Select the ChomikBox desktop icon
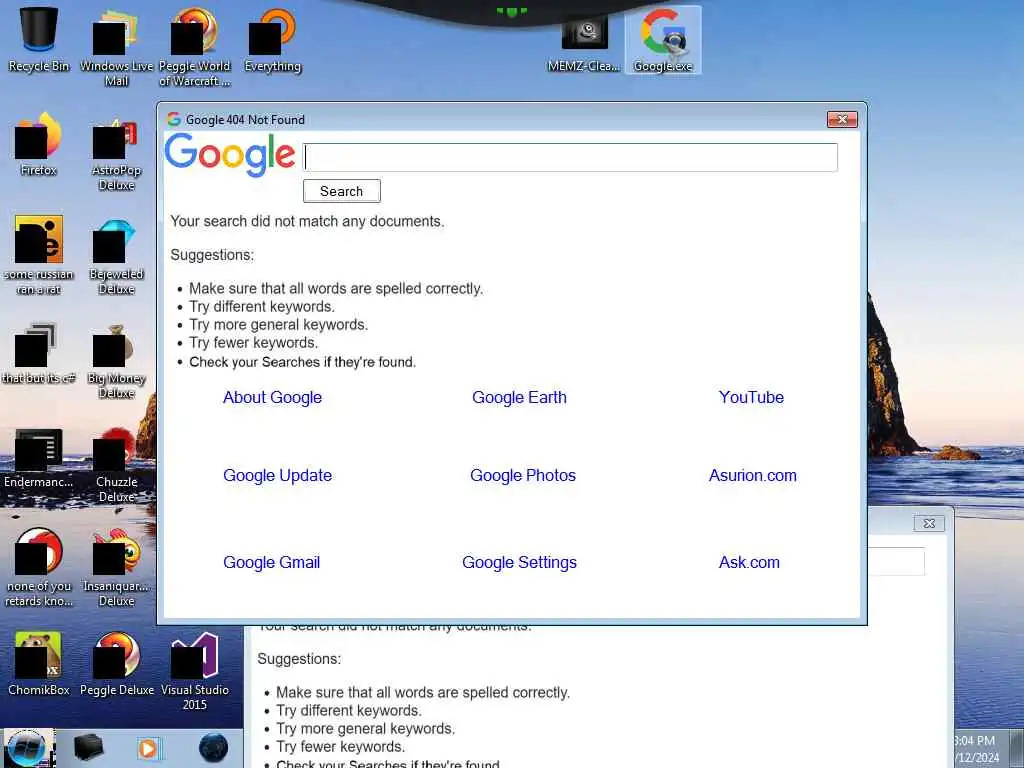Screen dimensions: 1024x768 39,664
